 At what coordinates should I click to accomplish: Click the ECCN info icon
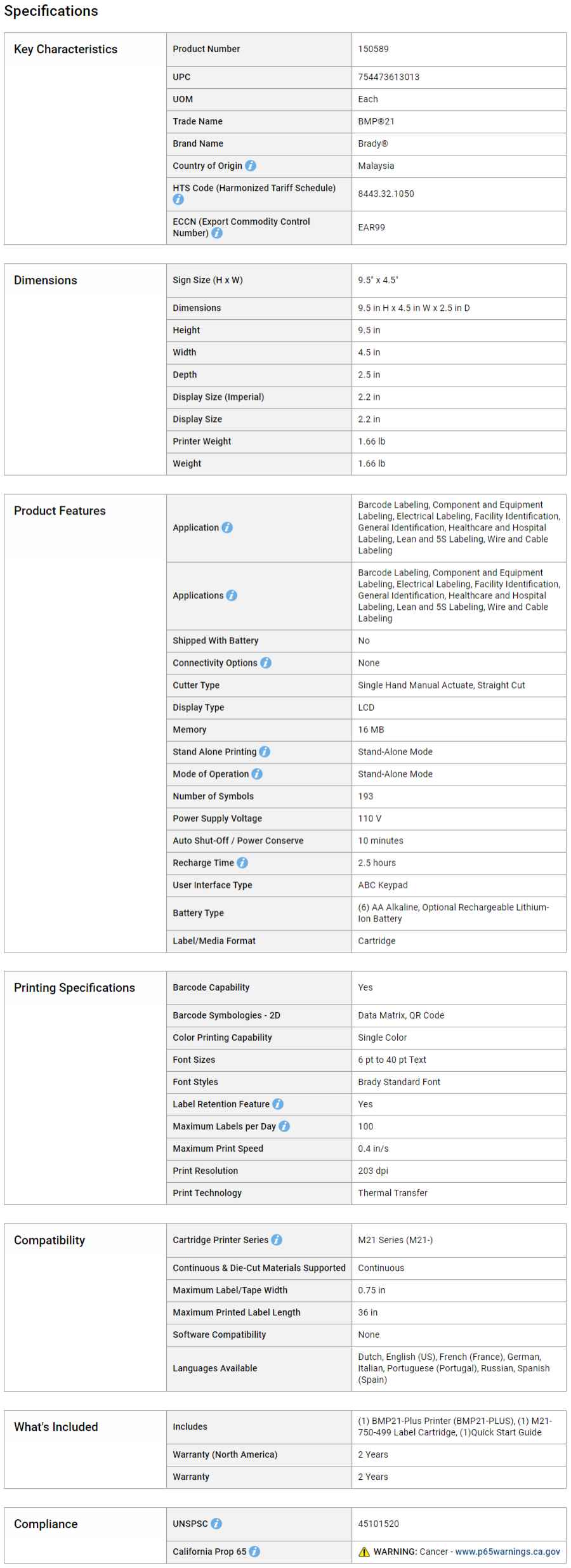pos(217,233)
